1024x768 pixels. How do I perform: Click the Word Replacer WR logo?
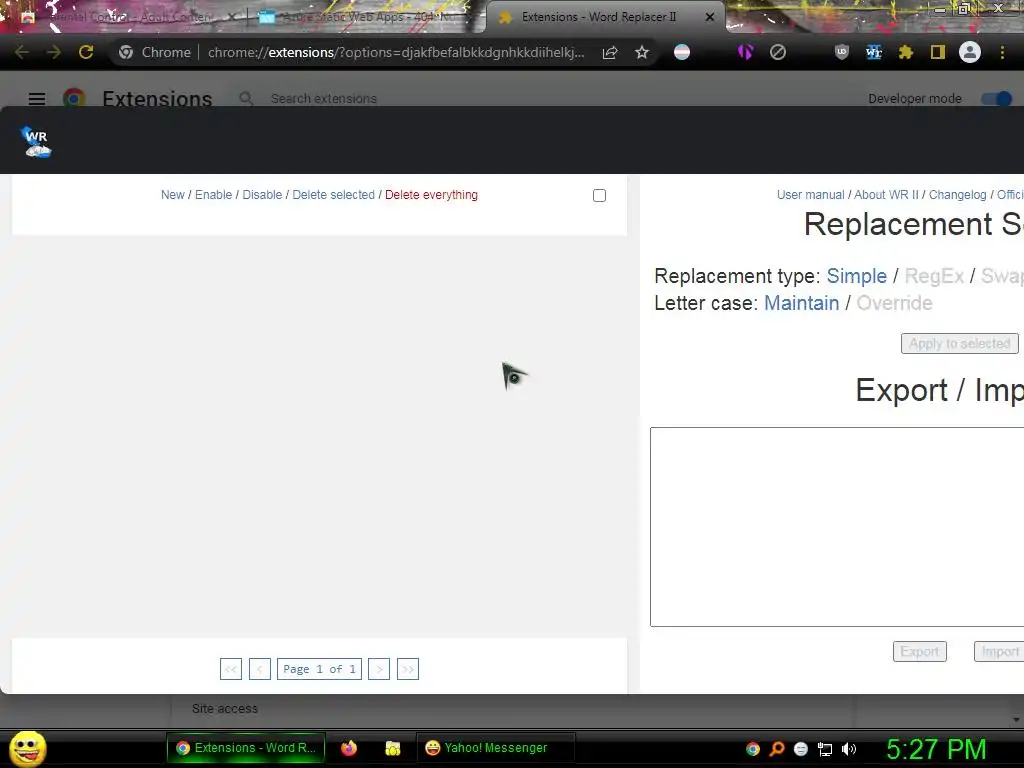tap(36, 141)
